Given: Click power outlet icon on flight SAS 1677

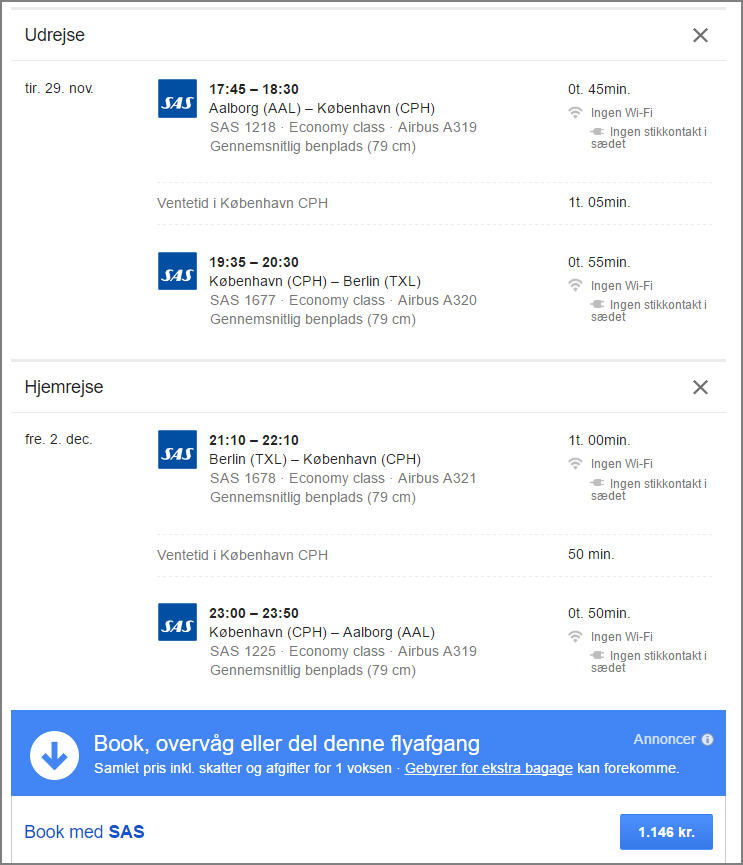Looking at the screenshot, I should click(597, 305).
